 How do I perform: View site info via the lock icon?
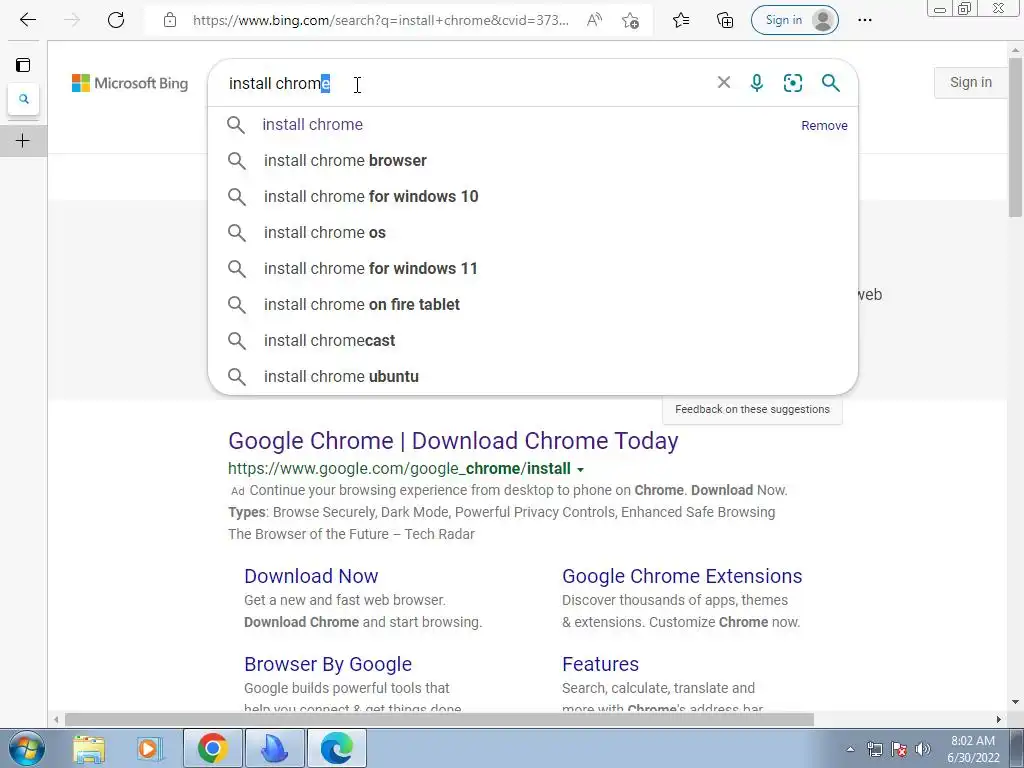170,20
